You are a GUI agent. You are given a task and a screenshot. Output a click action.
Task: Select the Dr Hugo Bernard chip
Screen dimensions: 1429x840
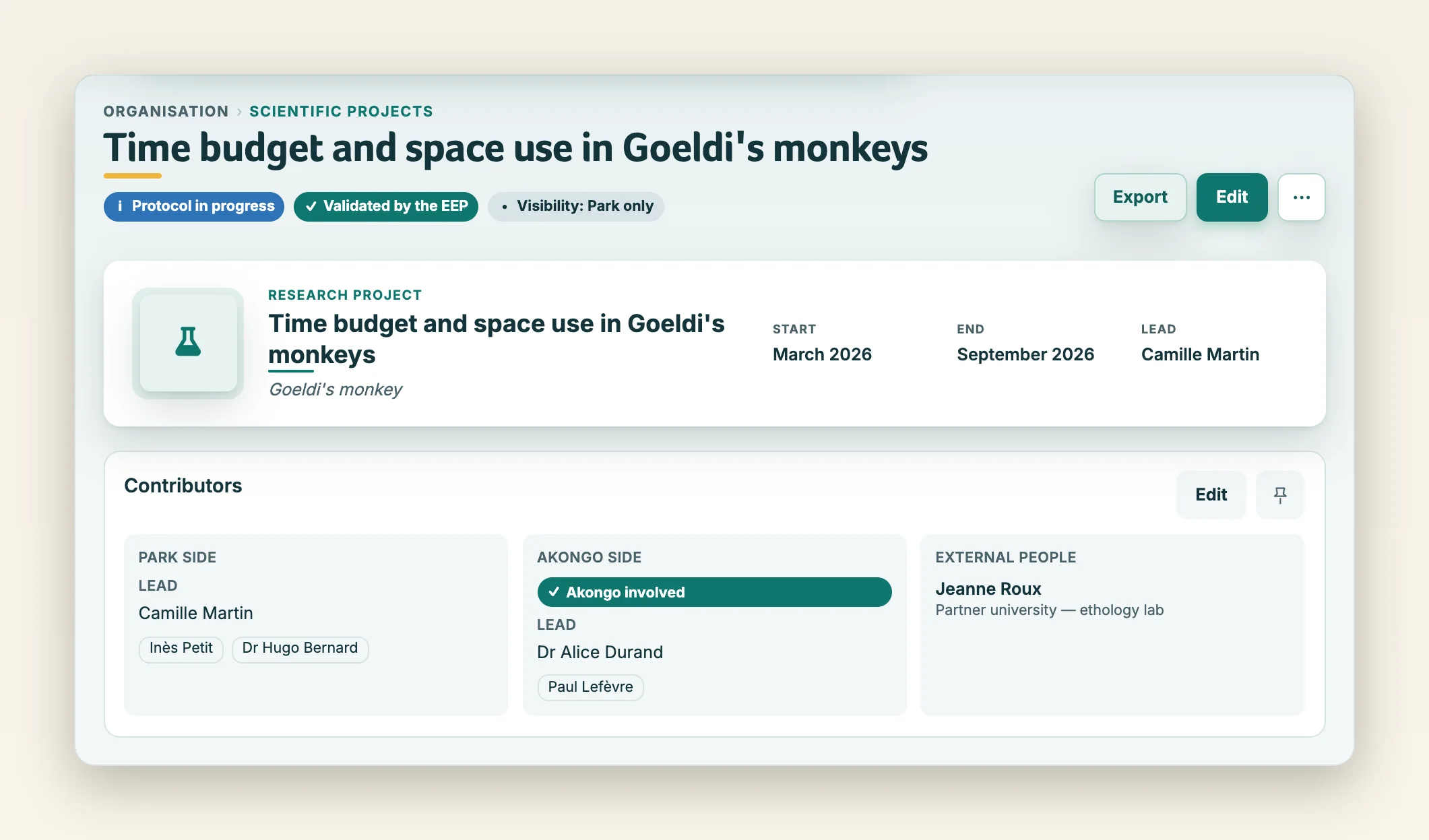(300, 649)
